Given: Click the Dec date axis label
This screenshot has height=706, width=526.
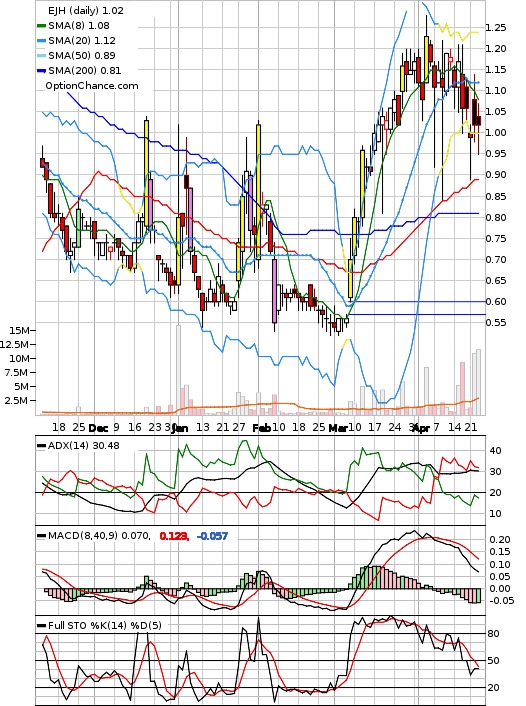Looking at the screenshot, I should coord(98,428).
